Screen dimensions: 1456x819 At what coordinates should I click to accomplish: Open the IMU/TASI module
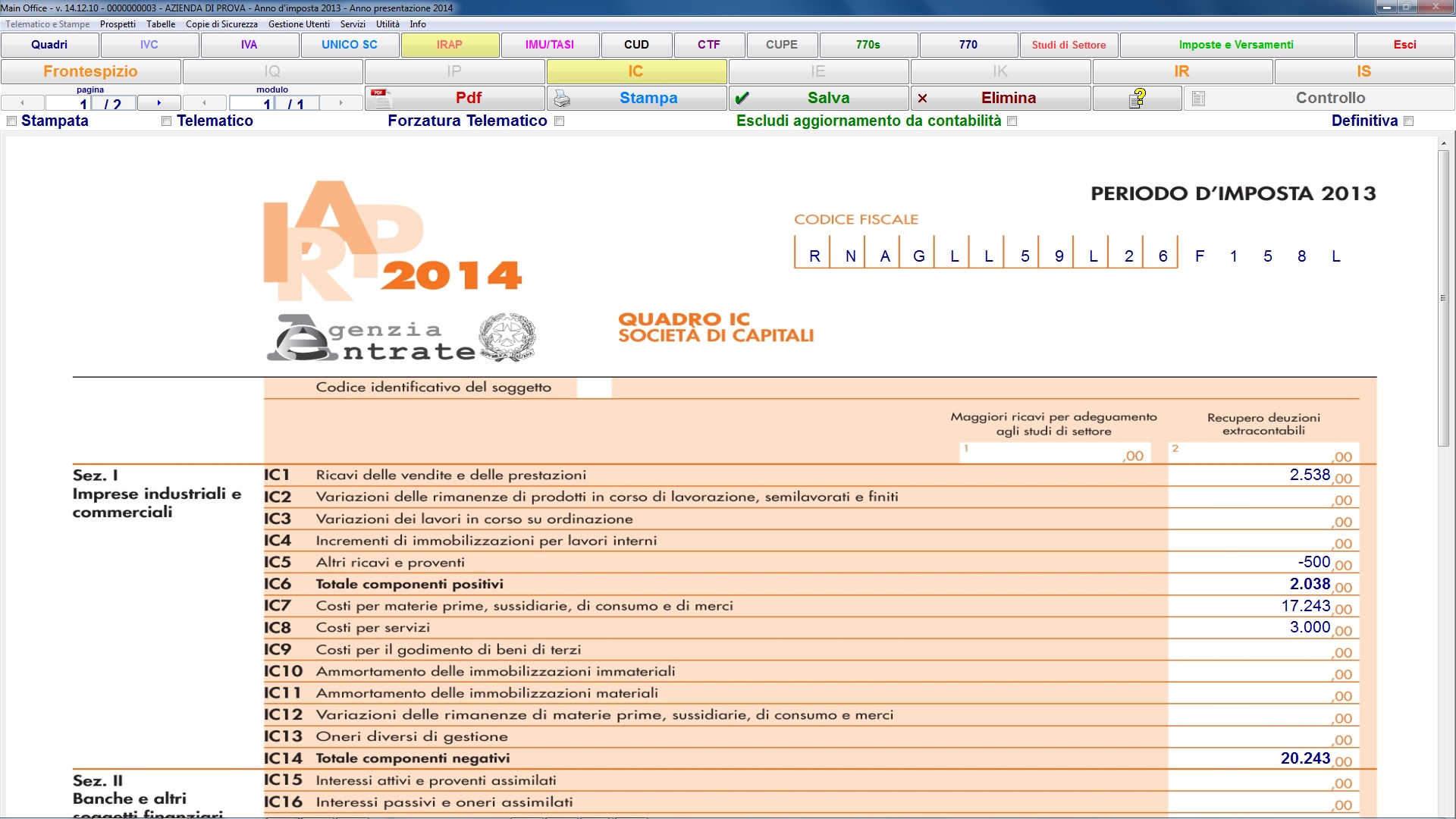click(x=550, y=45)
